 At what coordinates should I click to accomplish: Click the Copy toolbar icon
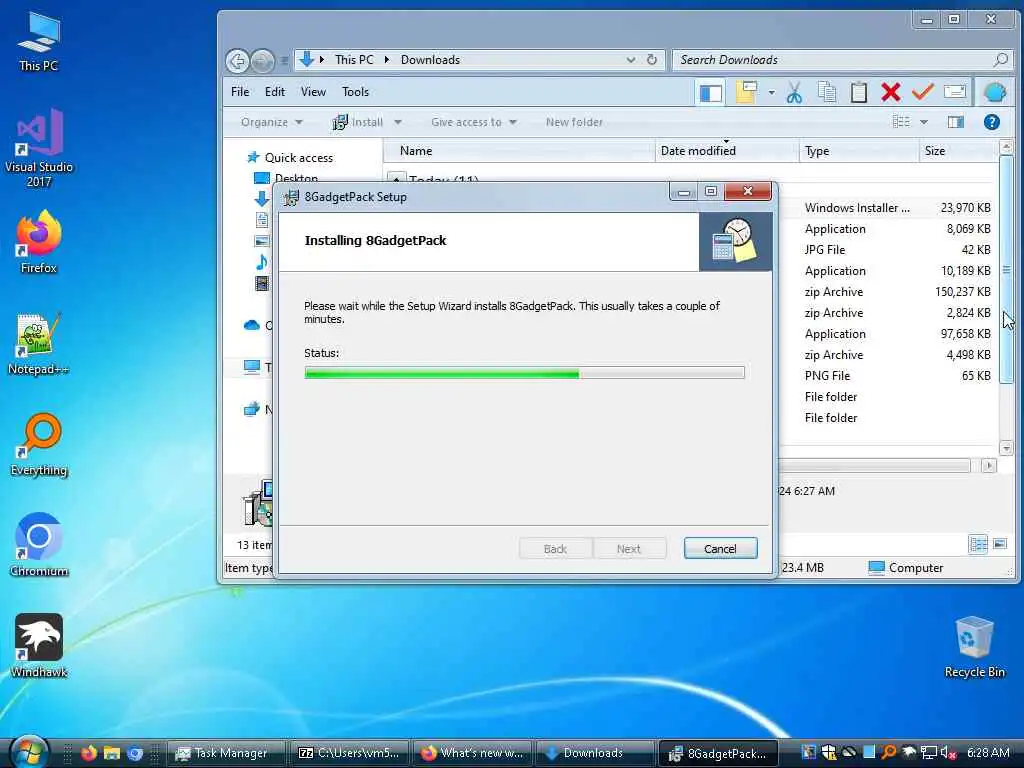[x=827, y=93]
